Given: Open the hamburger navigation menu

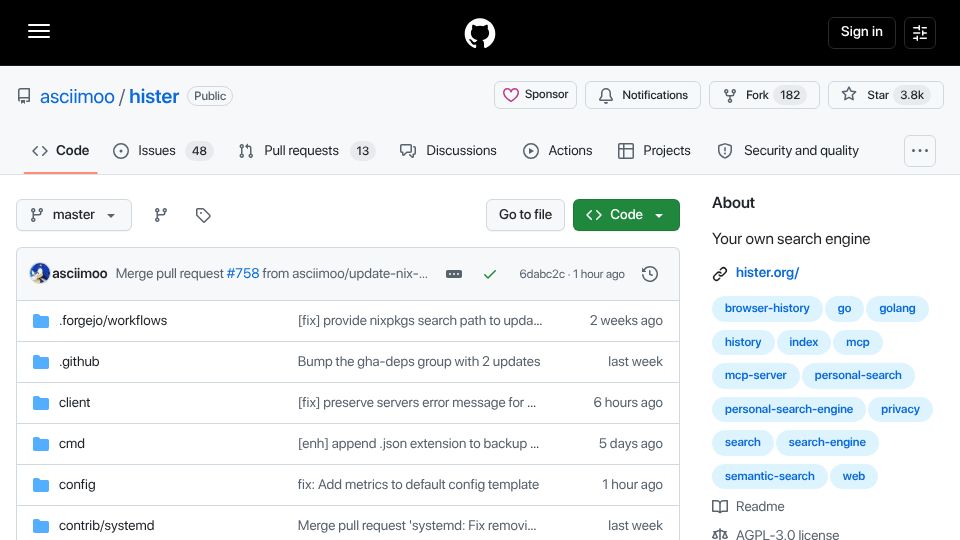Looking at the screenshot, I should (x=39, y=32).
